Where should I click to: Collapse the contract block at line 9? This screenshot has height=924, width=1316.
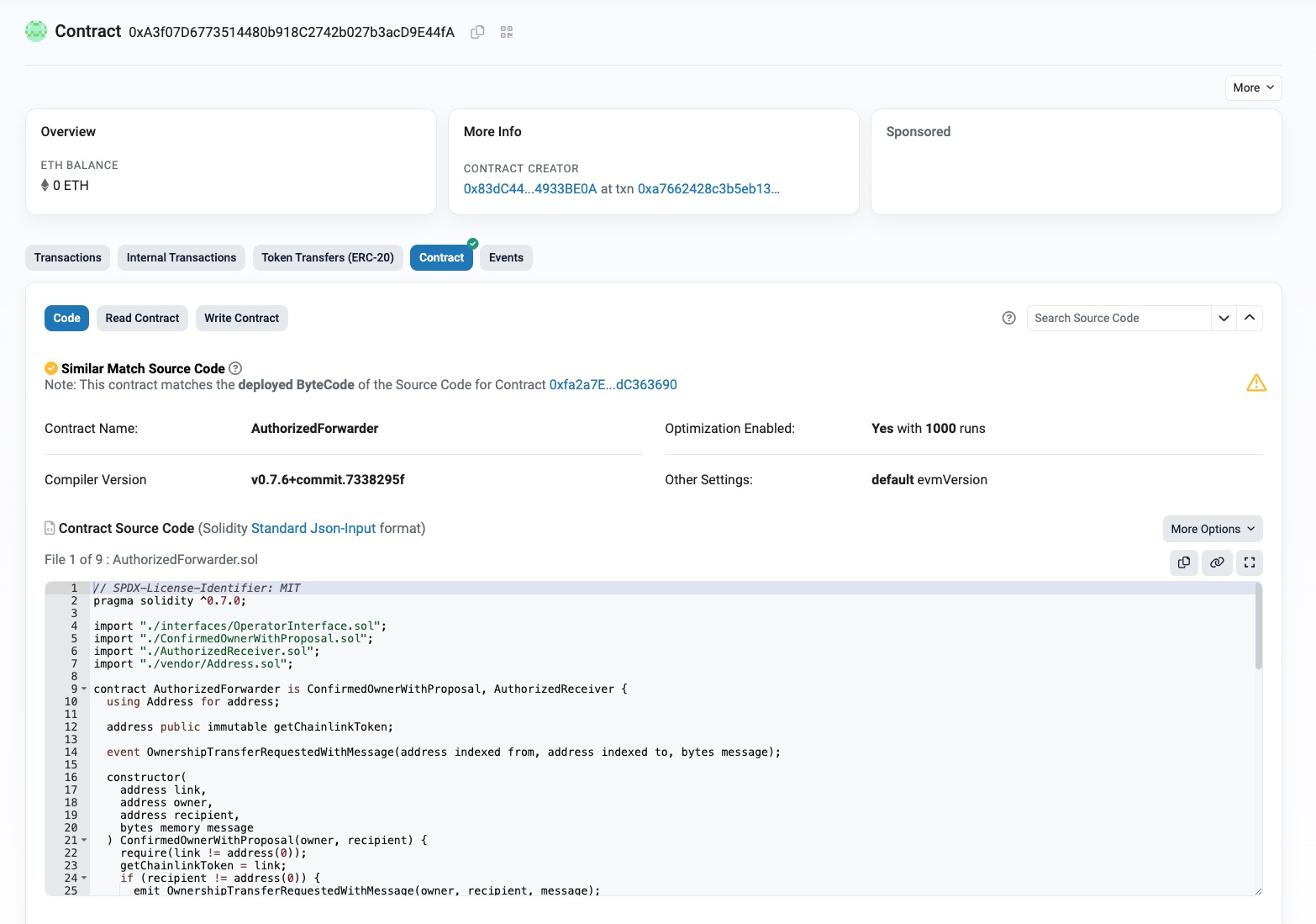84,689
